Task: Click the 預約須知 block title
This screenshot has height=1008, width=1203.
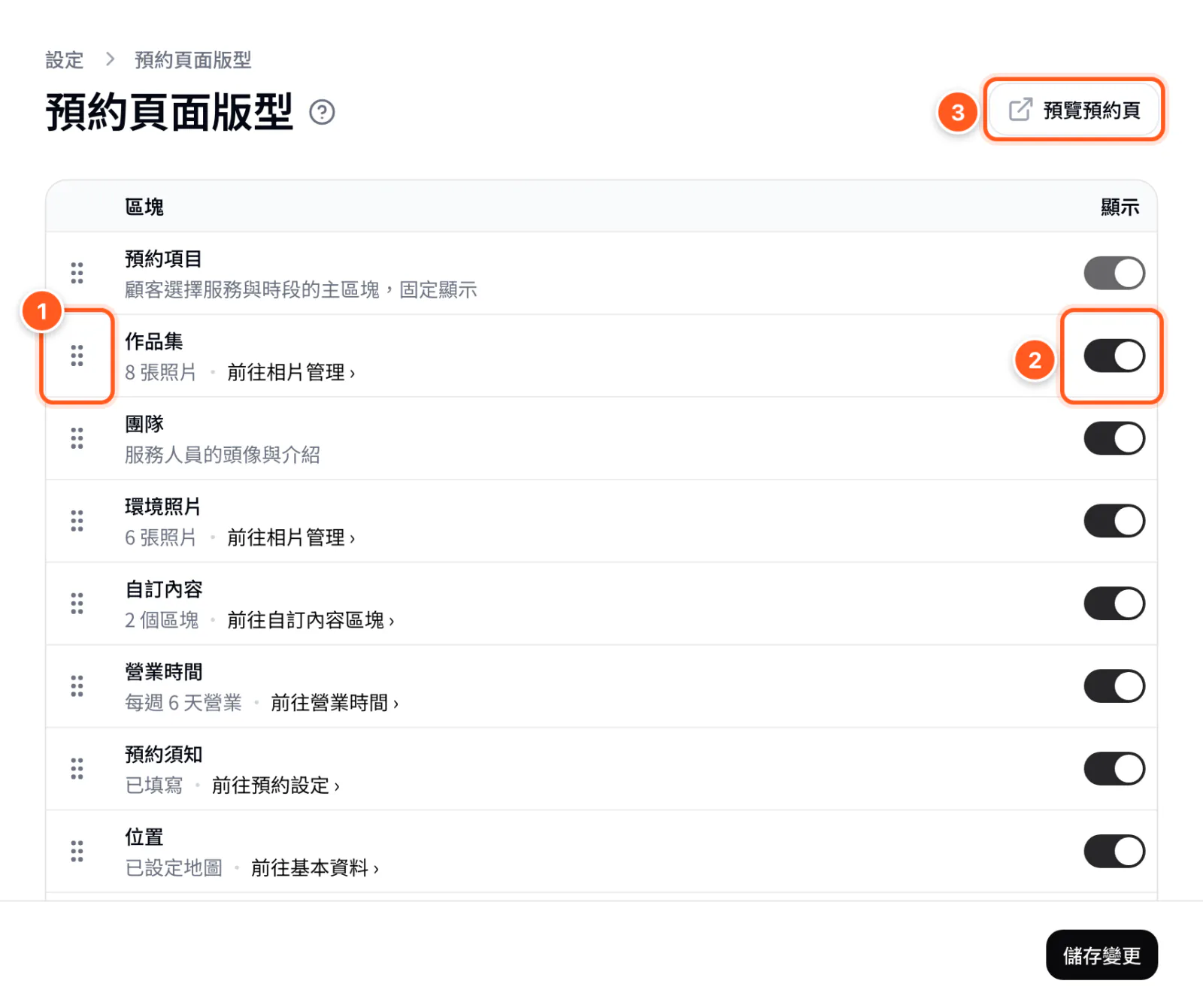Action: pos(164,755)
